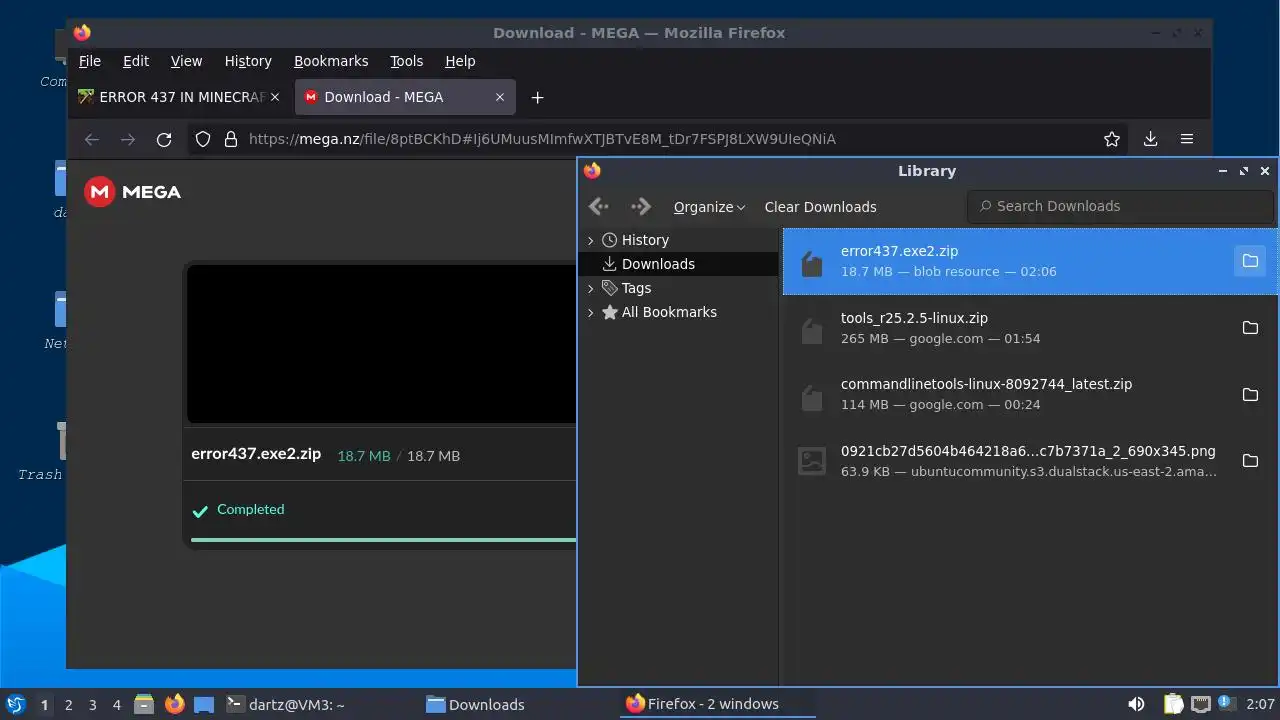Open the Tools menu
This screenshot has height=720, width=1280.
406,61
